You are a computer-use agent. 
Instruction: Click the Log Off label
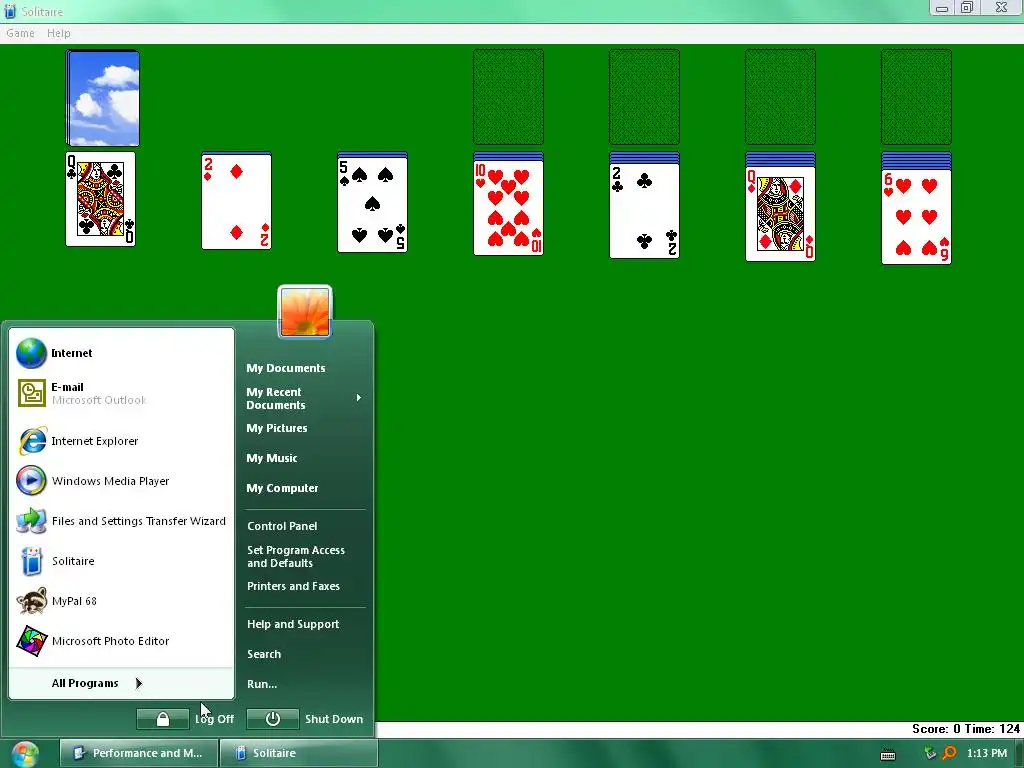click(x=214, y=719)
